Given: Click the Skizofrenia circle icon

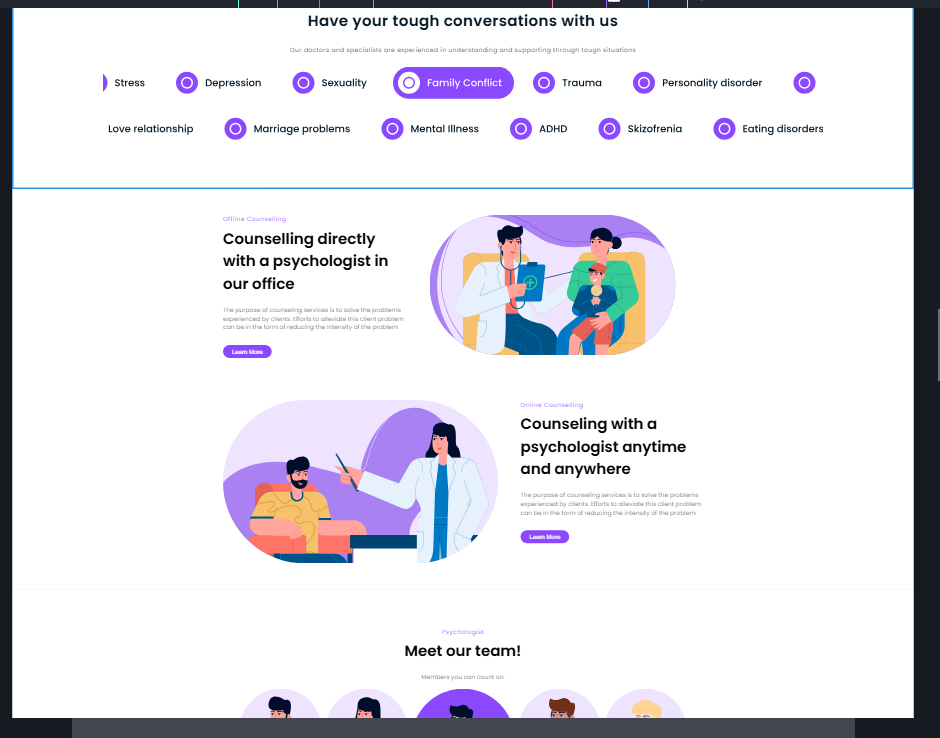Looking at the screenshot, I should (610, 129).
